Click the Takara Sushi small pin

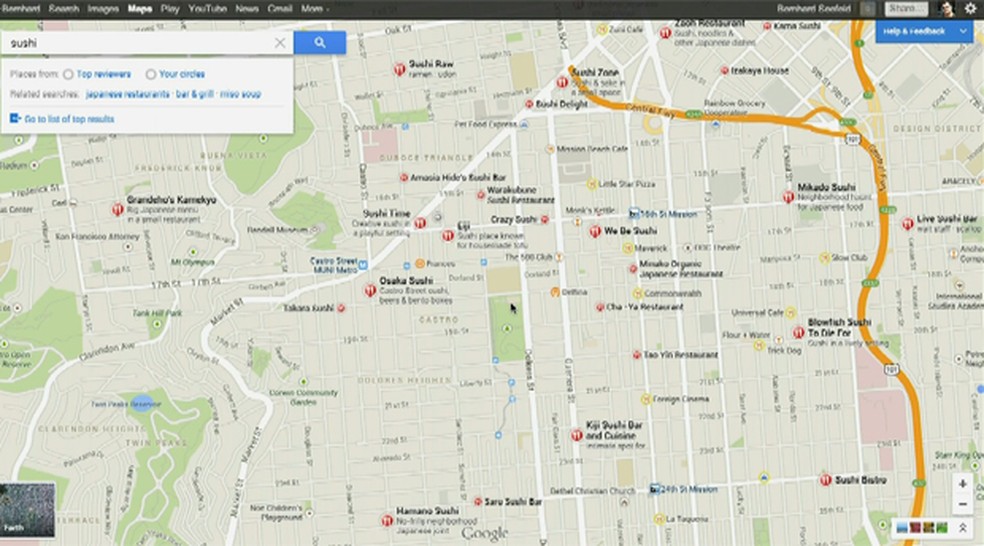click(341, 308)
